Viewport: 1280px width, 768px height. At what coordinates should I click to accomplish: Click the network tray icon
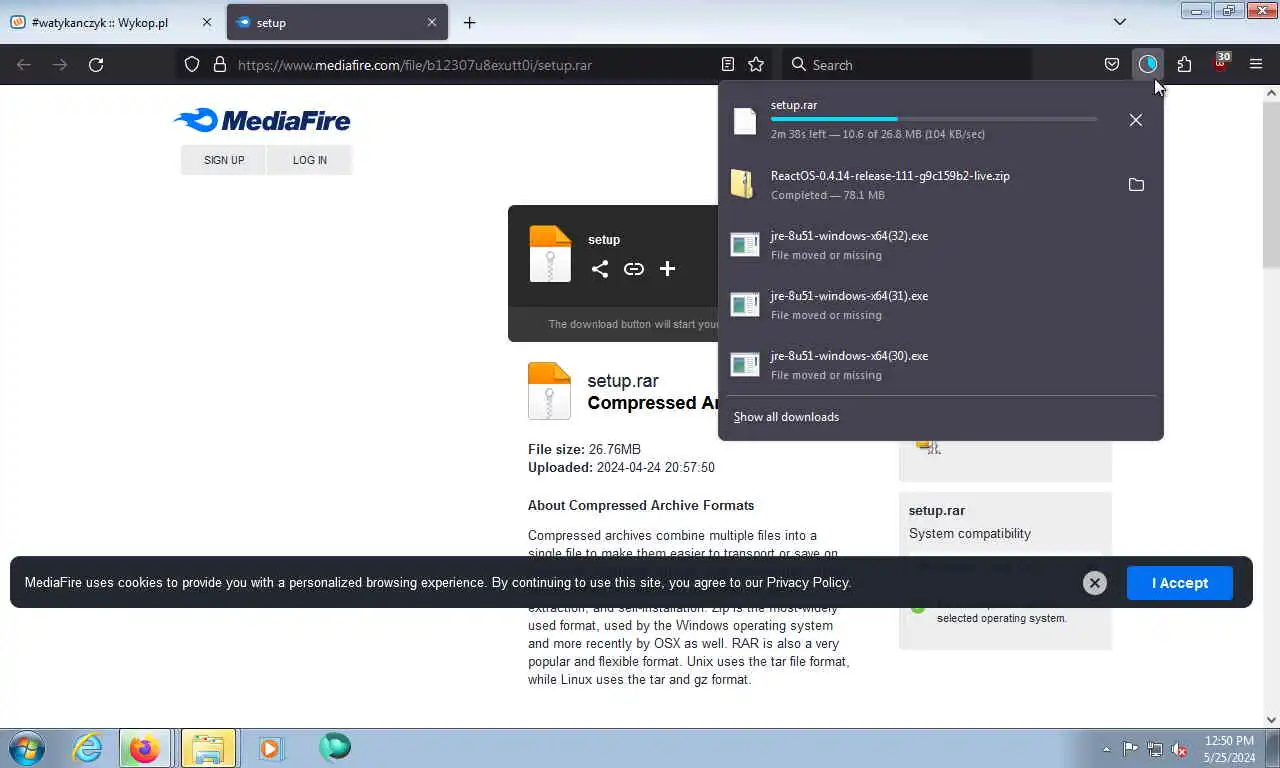(1155, 749)
